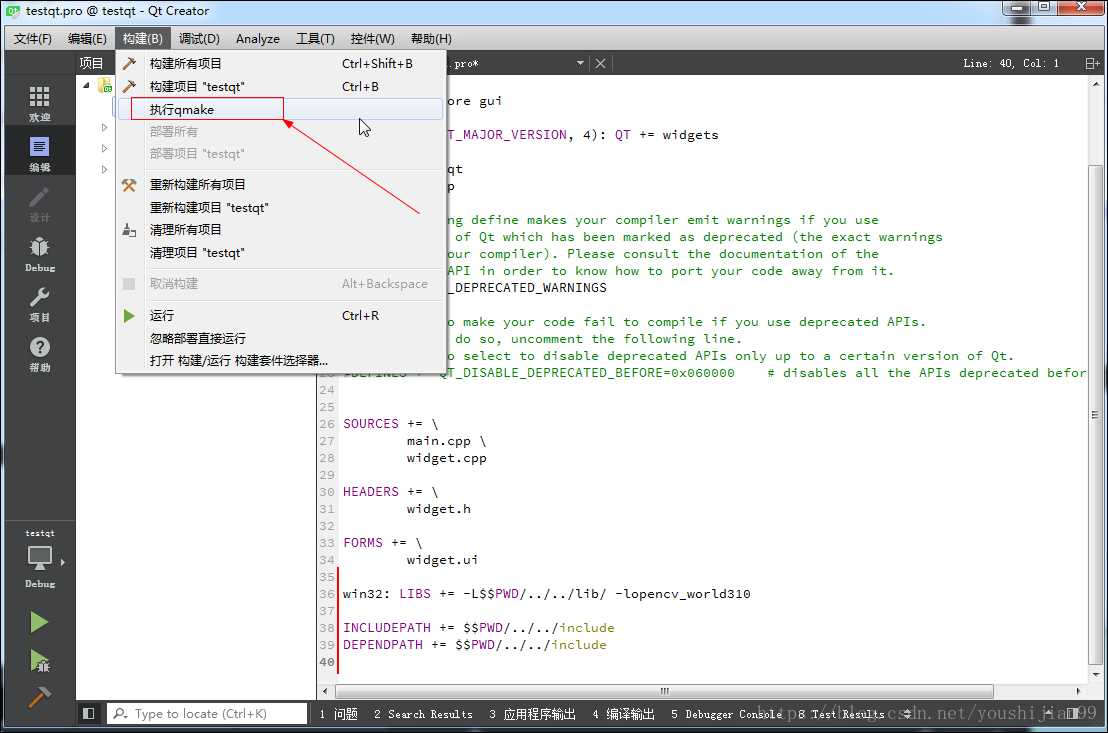Image resolution: width=1108 pixels, height=733 pixels.
Task: Toggle right output pane button in status bar
Action: (1073, 713)
